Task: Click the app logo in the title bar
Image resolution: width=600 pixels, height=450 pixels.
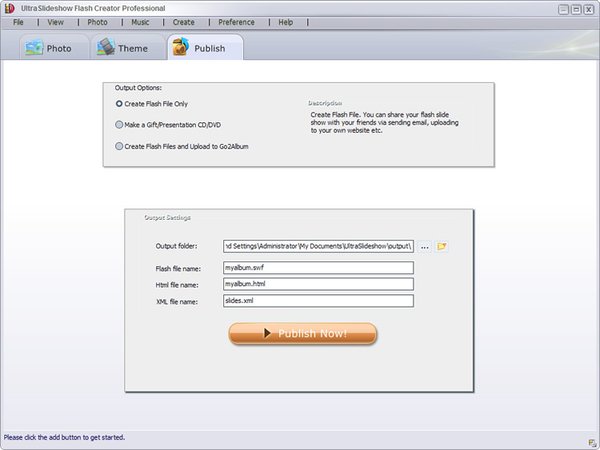Action: [x=10, y=8]
